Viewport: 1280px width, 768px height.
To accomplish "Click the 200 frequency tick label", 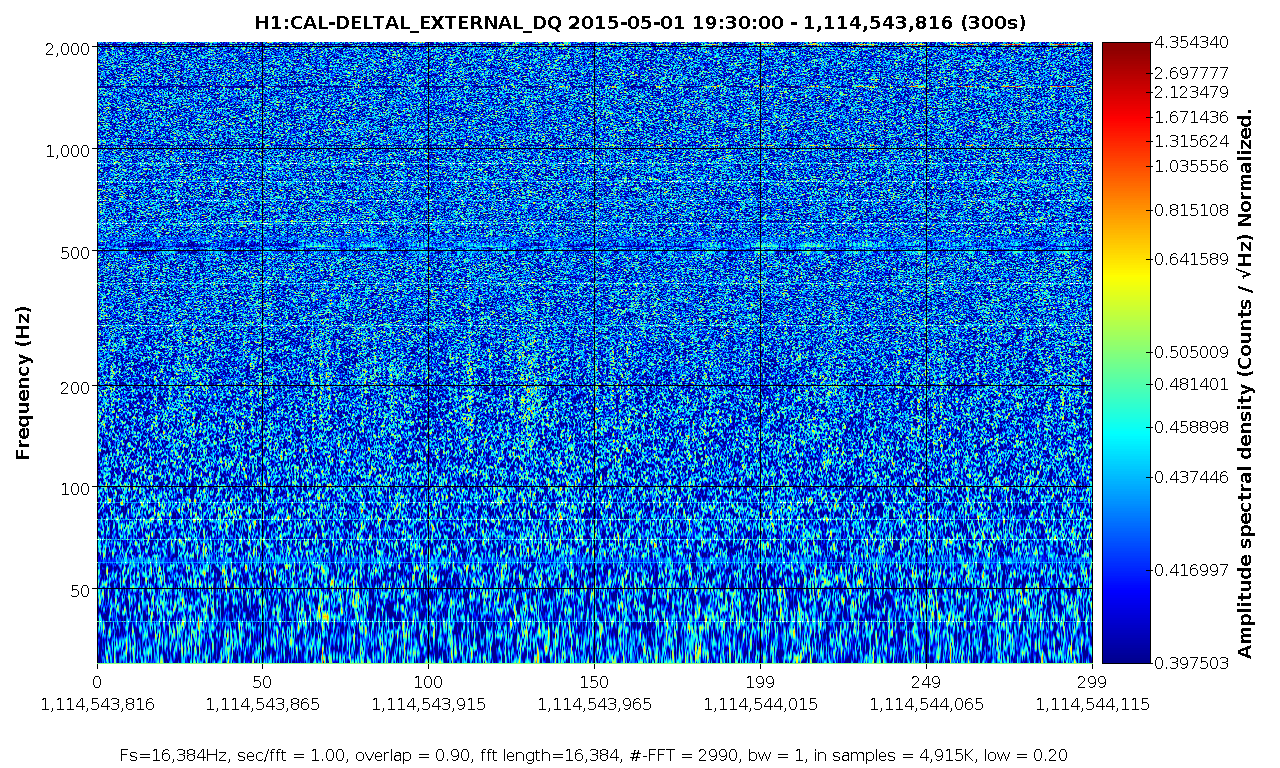I will click(77, 386).
